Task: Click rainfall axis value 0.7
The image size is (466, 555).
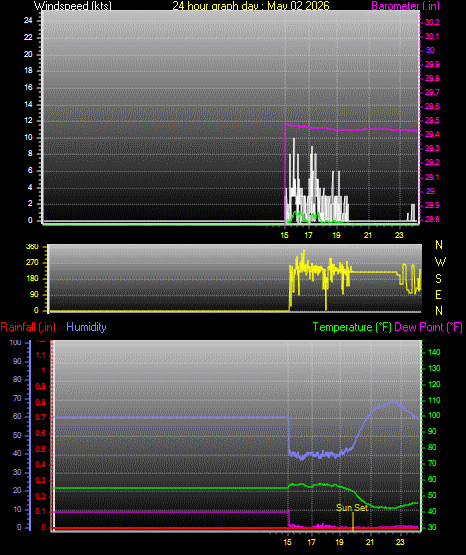Action: tap(41, 417)
